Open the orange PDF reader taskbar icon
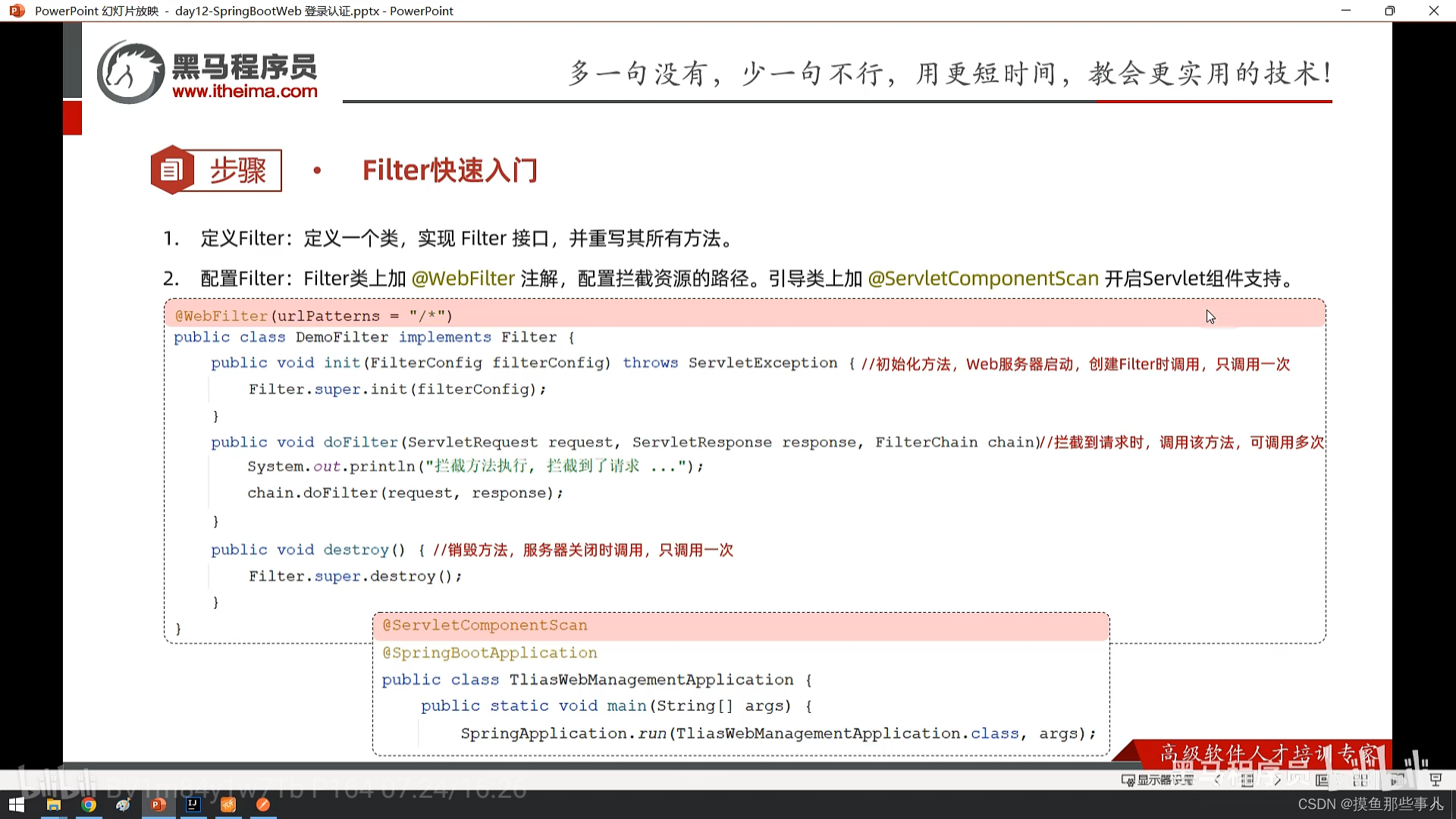1456x819 pixels. point(227,805)
